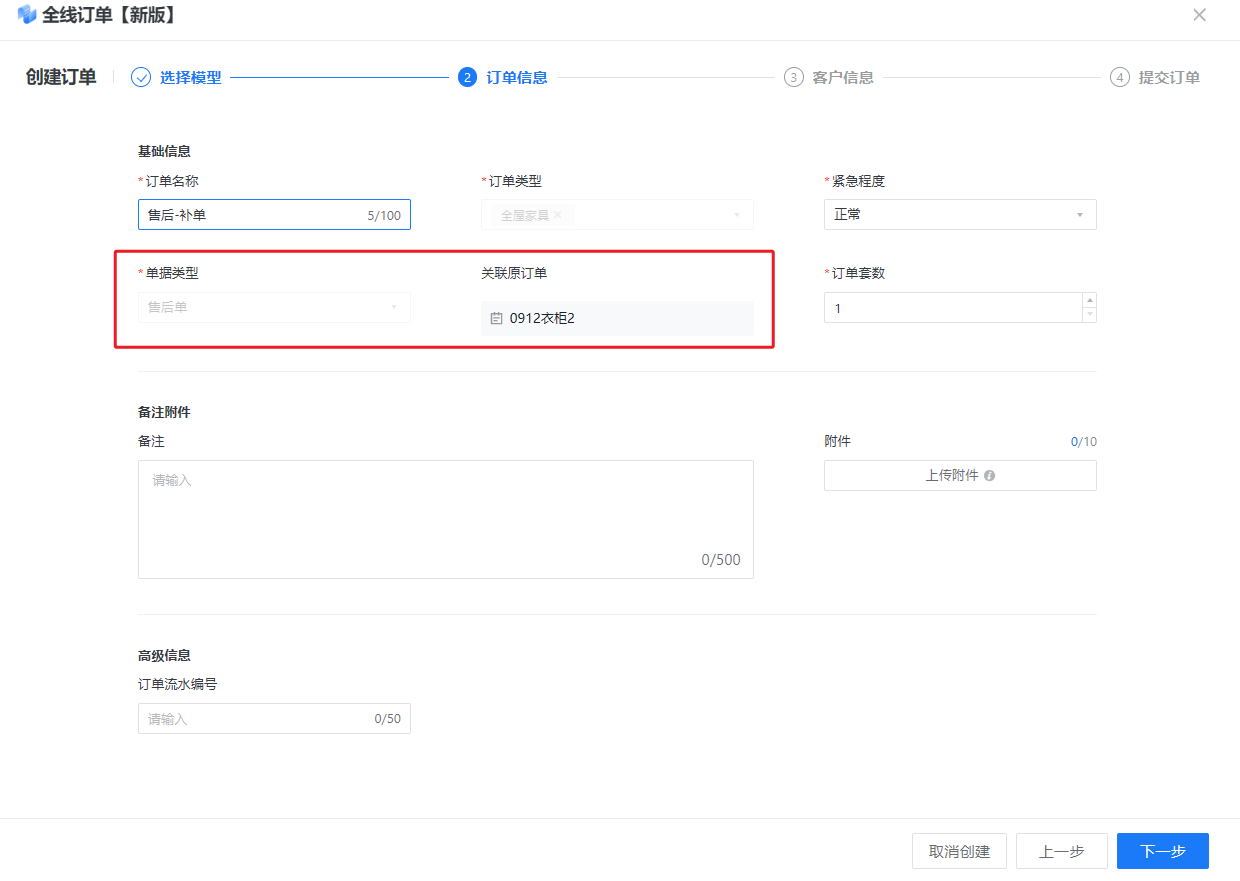Viewport: 1240px width, 881px height.
Task: Click the step 2 订单信息 circle icon
Action: point(467,77)
